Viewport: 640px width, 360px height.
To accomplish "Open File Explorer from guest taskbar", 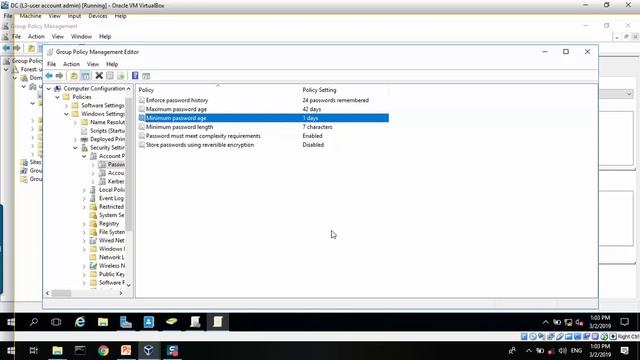I will coord(103,322).
